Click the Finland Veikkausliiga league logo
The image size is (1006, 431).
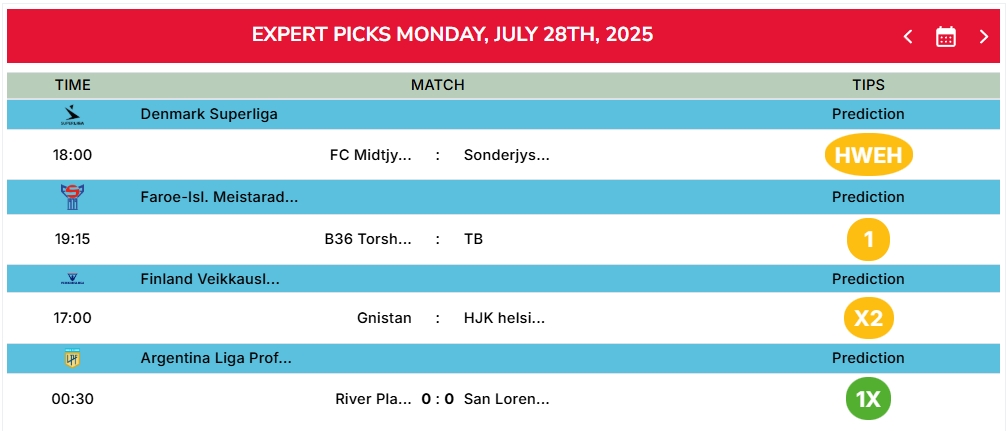(x=72, y=279)
